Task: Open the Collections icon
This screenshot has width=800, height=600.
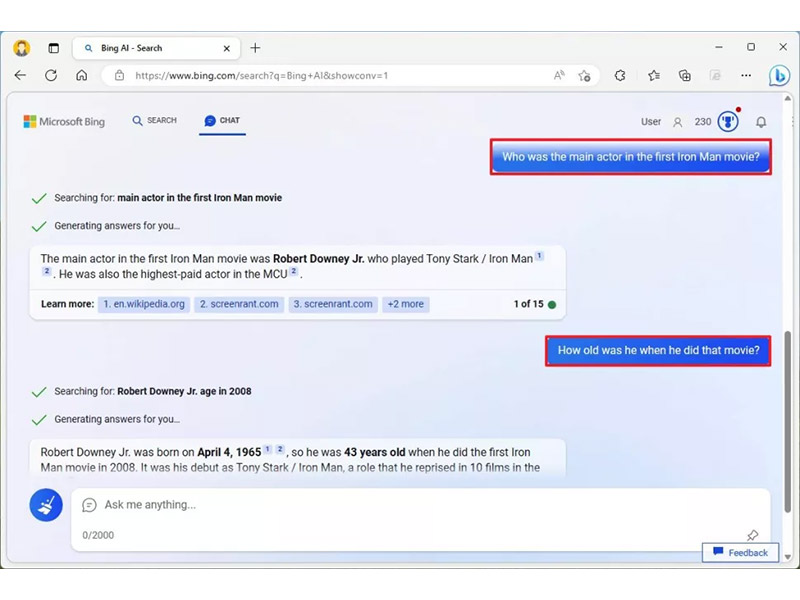Action: click(x=685, y=76)
